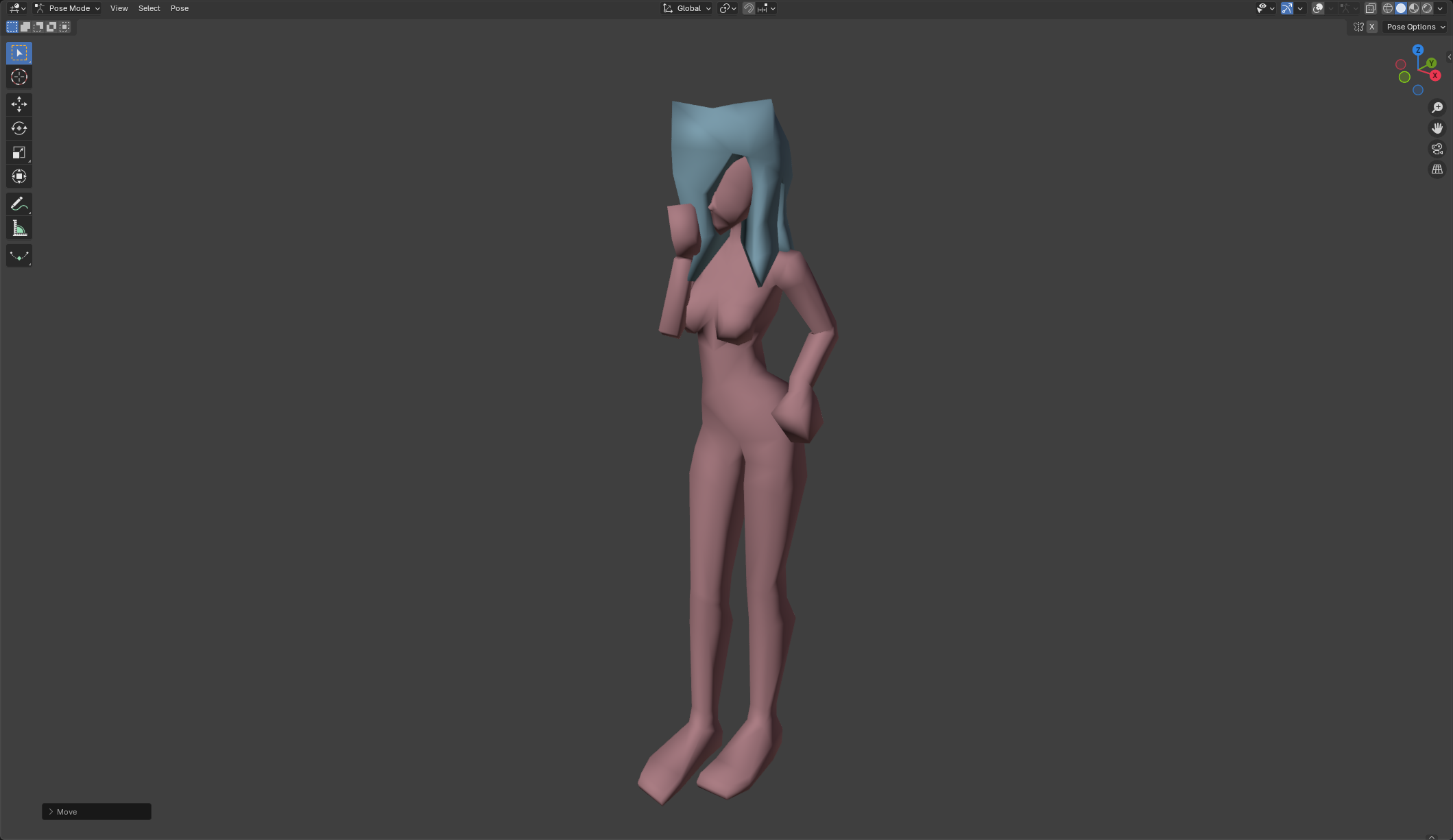1453x840 pixels.
Task: Open the pivot point dropdown
Action: [x=728, y=8]
